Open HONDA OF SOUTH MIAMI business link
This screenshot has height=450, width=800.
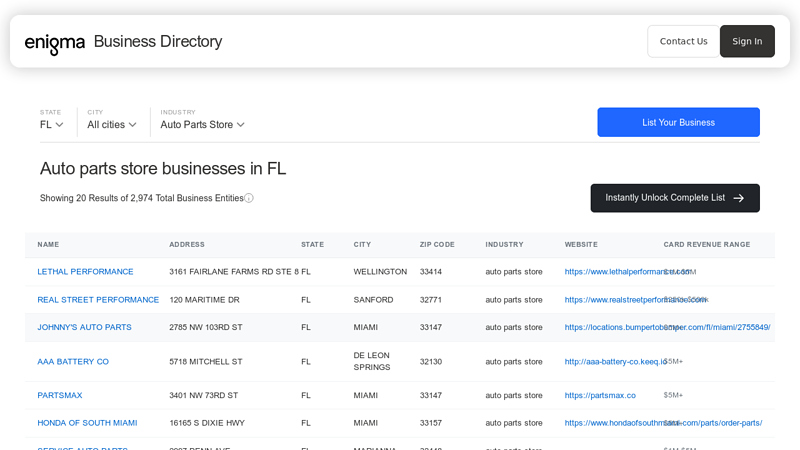pyautogui.click(x=87, y=422)
